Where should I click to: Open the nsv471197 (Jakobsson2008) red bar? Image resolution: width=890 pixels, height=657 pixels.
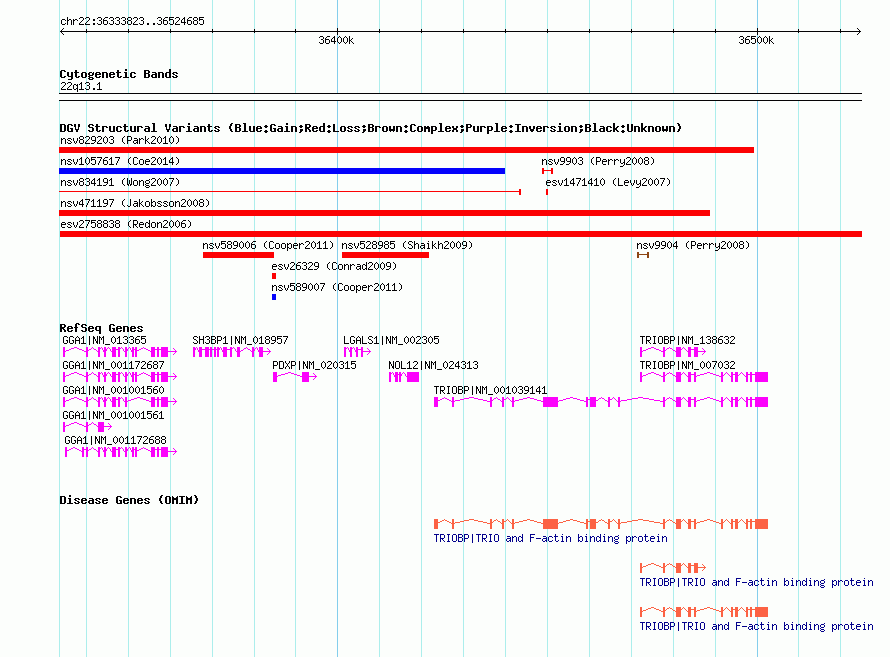(384, 213)
